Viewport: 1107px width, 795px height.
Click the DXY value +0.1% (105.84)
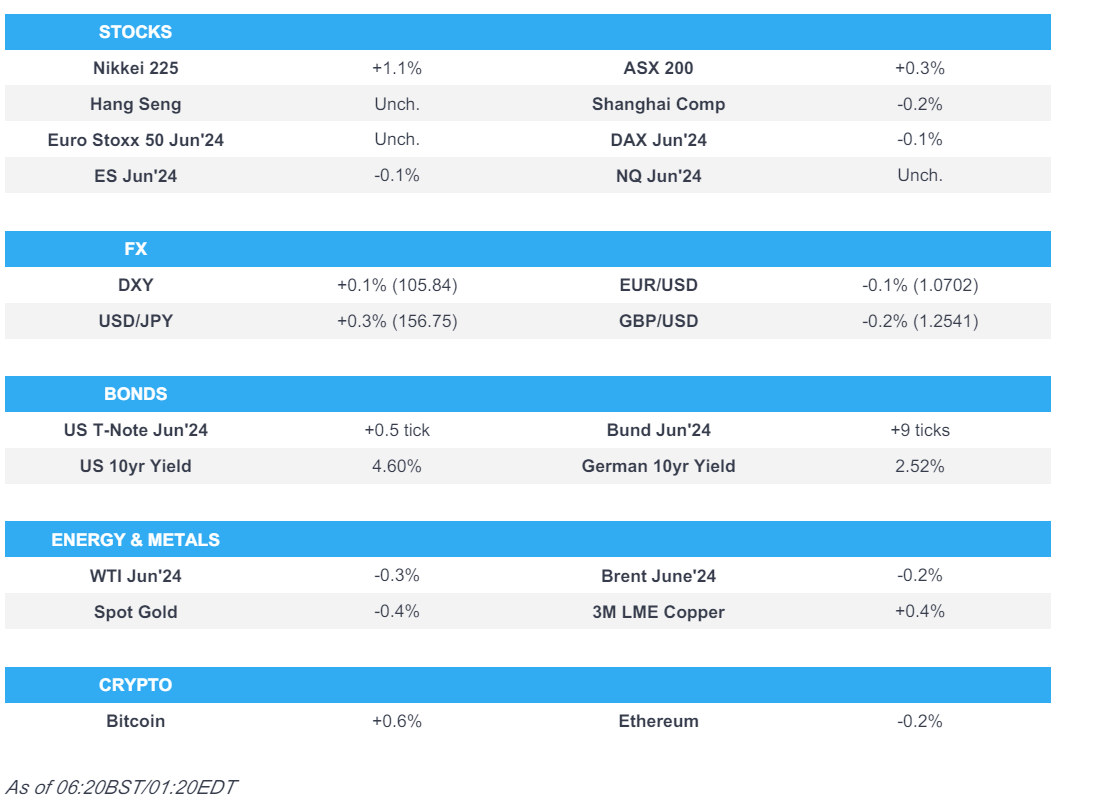[397, 285]
